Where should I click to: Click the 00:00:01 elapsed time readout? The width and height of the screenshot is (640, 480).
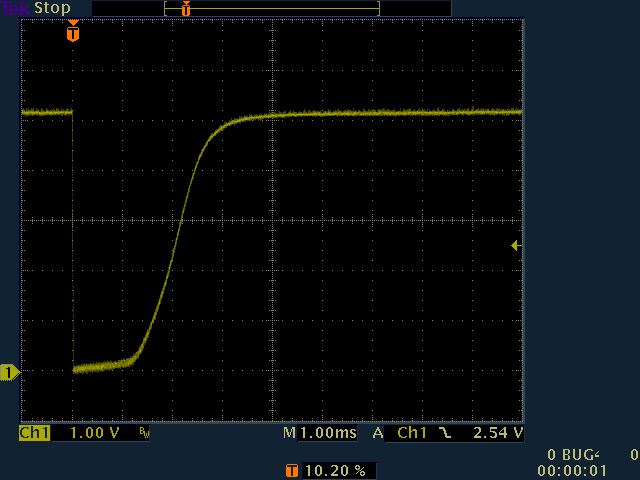(x=572, y=470)
